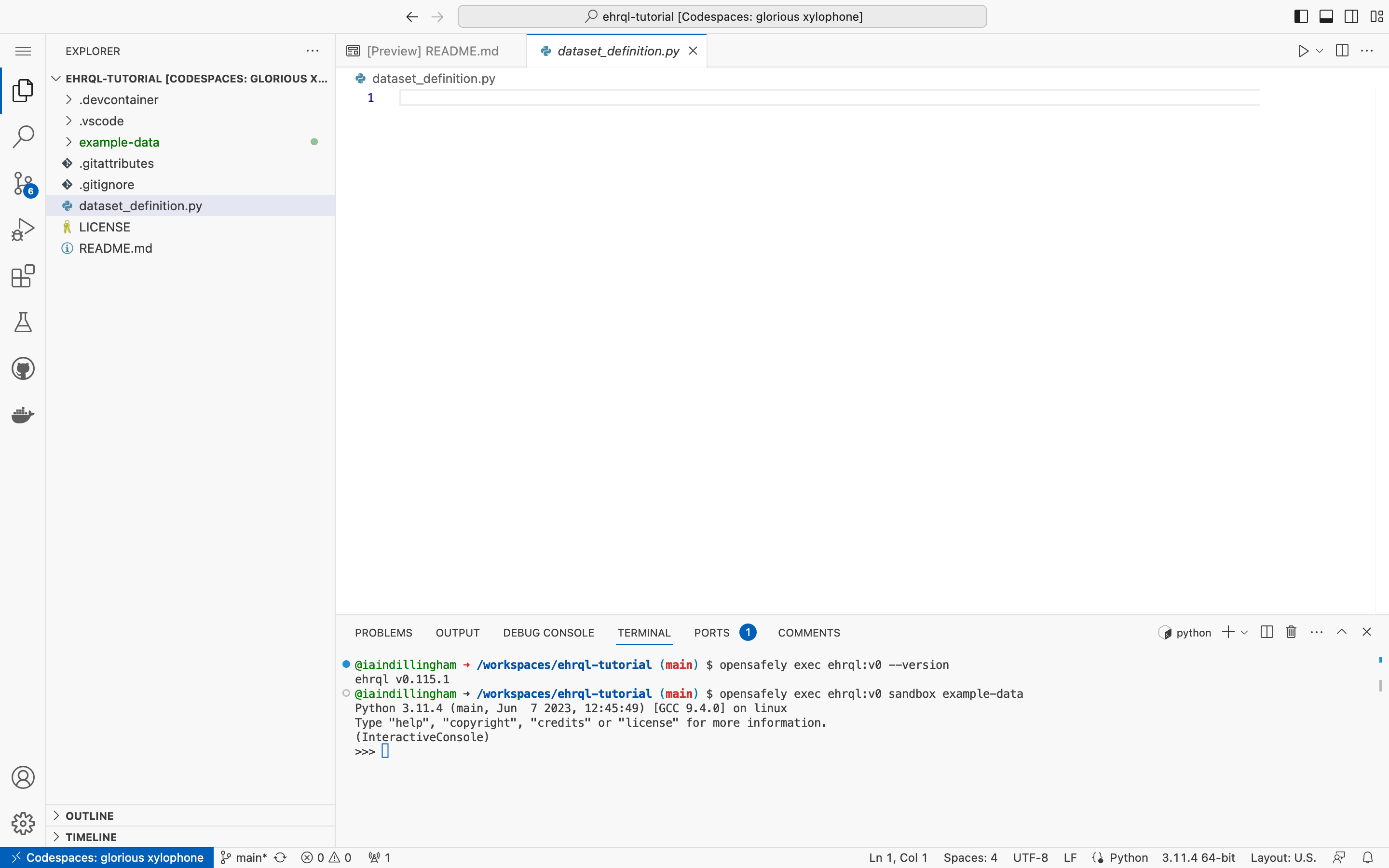Open the Explorer view in activity bar
The height and width of the screenshot is (868, 1389).
tap(23, 91)
